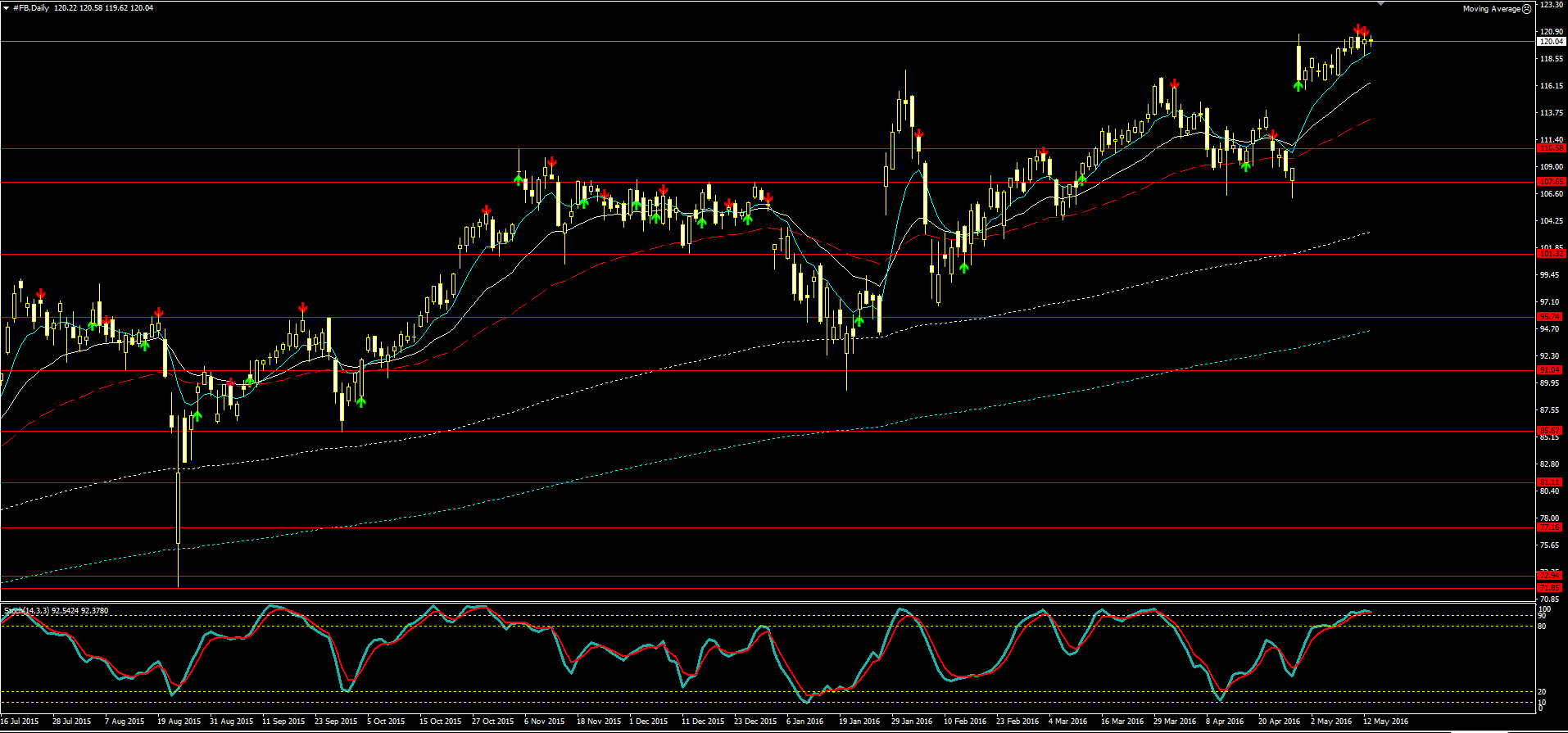Click the red sell arrow above 11 Sep 2015 candle
Viewport: 1568px width, 733px height.
[x=302, y=308]
